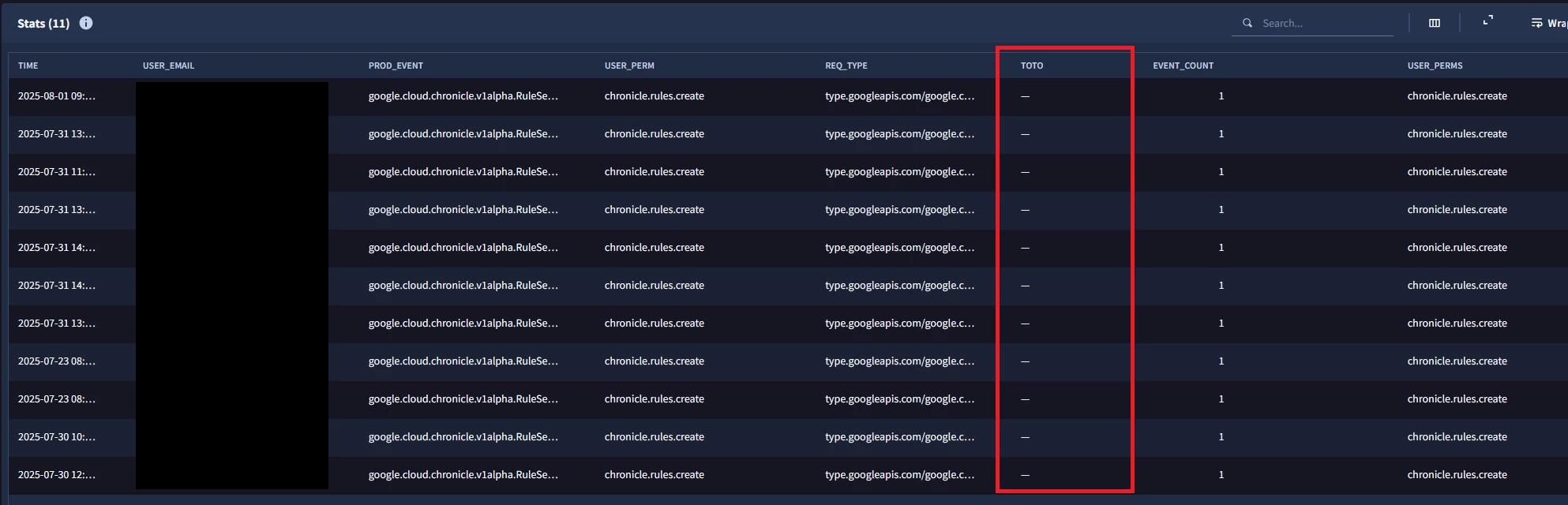The image size is (1568, 505).
Task: Click the magnifier icon in search box
Action: [1247, 23]
